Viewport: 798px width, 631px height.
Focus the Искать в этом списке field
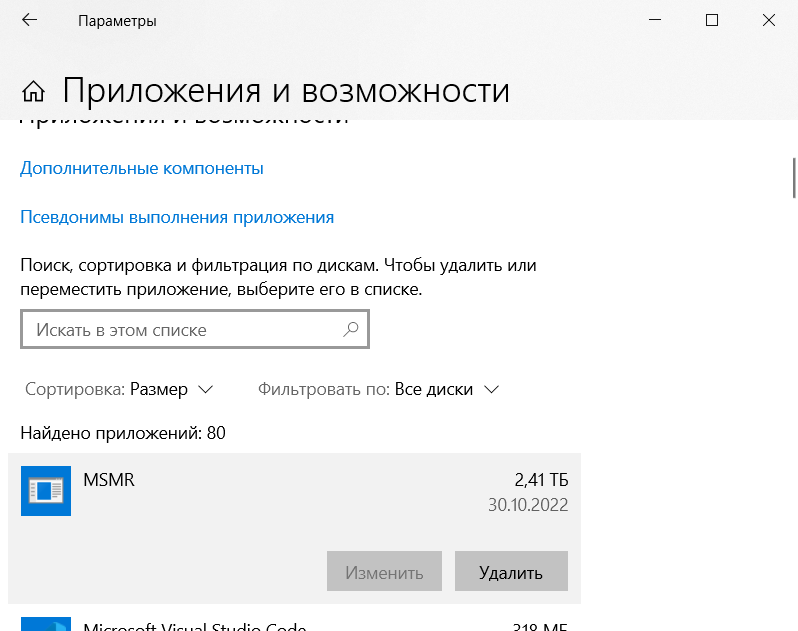(195, 329)
